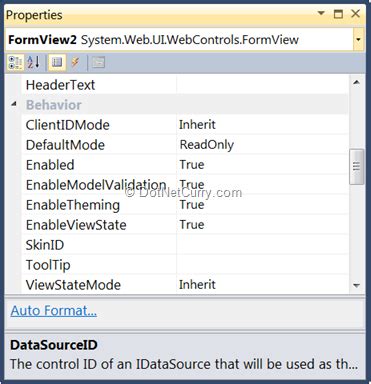Maximize the Properties panel
This screenshot has height=384, width=371.
[338, 14]
